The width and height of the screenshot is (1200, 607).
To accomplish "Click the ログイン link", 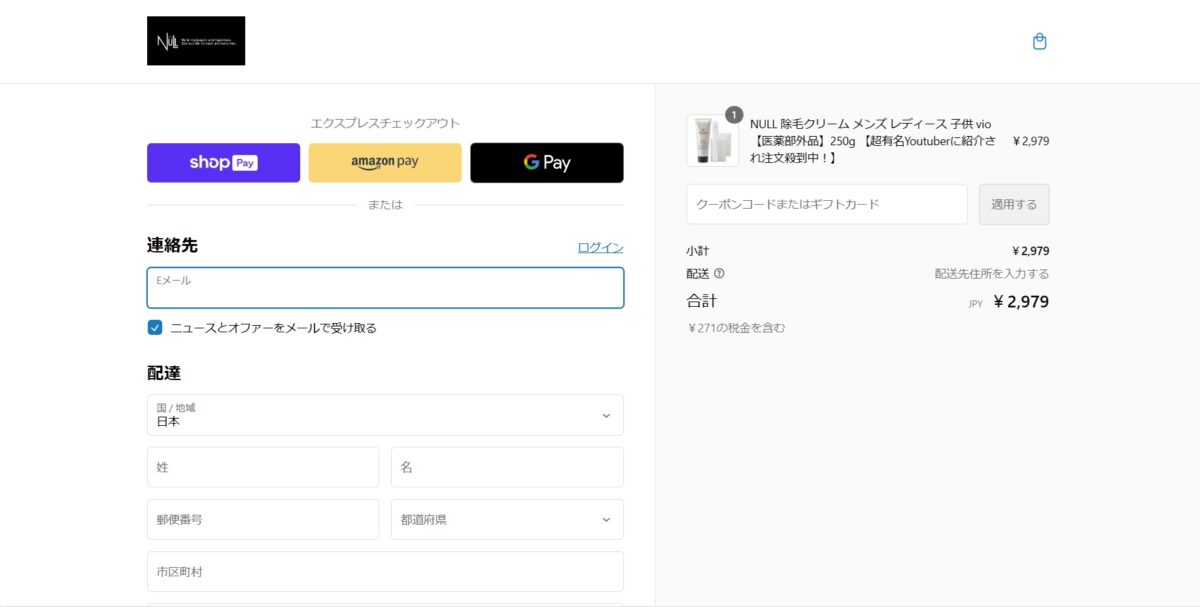I will click(x=600, y=247).
